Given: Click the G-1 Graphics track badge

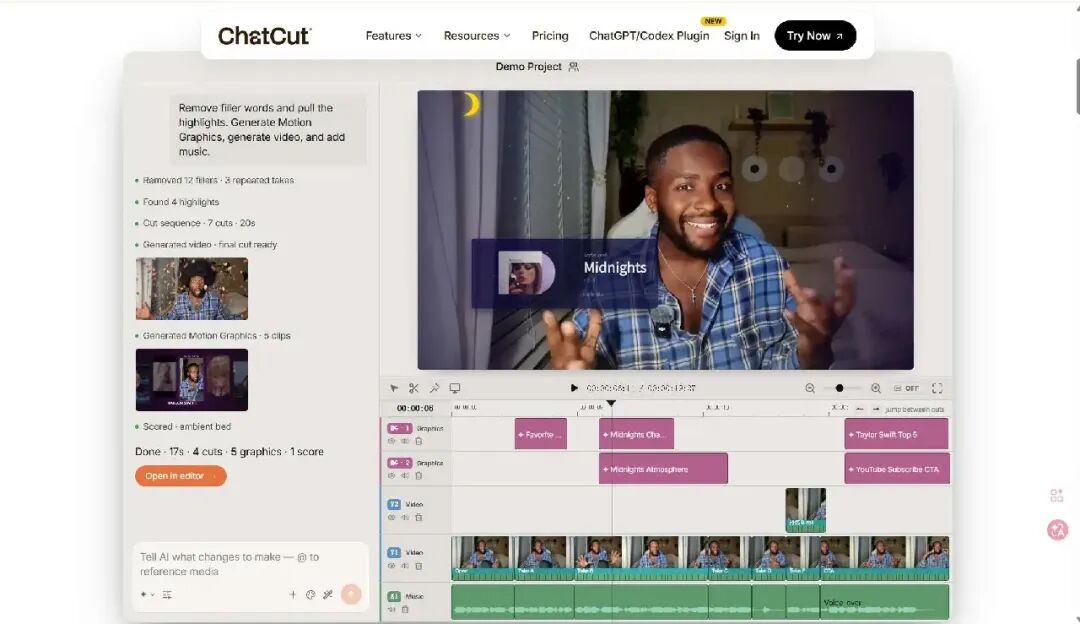Looking at the screenshot, I should pyautogui.click(x=399, y=428).
